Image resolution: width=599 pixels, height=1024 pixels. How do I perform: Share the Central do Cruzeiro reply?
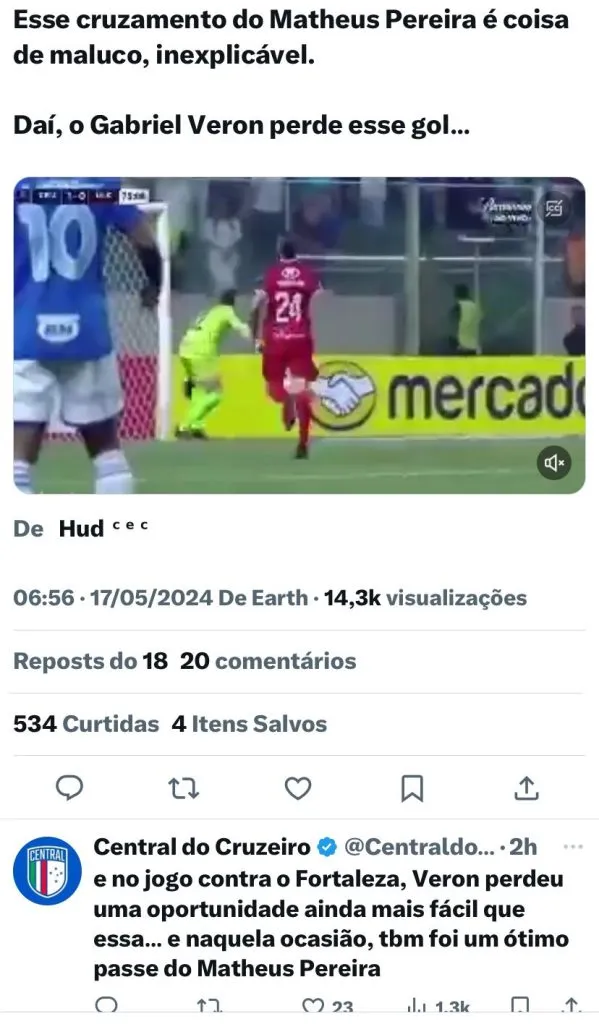point(571,1006)
